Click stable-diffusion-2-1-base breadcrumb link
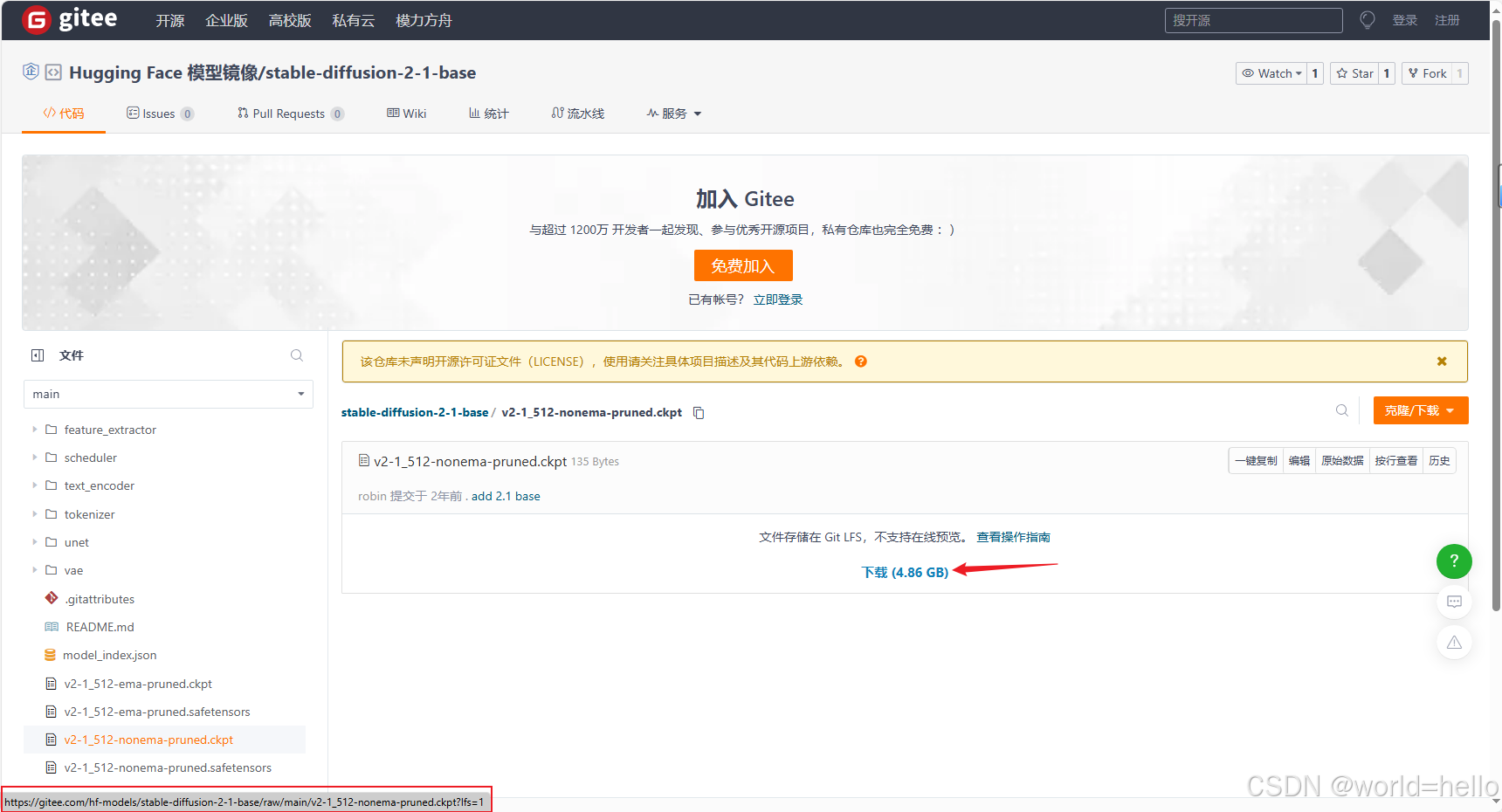Screen dimensions: 1502x812 click(x=415, y=412)
